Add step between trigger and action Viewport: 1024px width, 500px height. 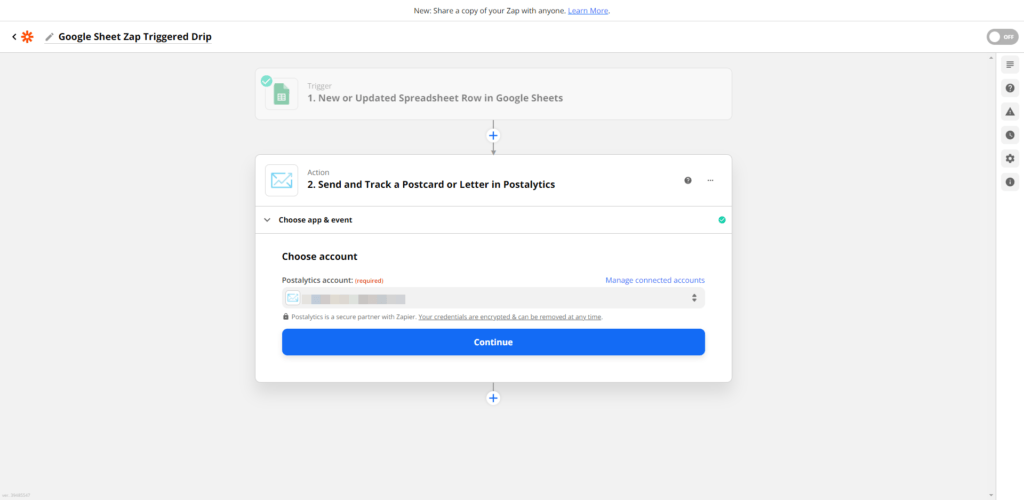(493, 136)
